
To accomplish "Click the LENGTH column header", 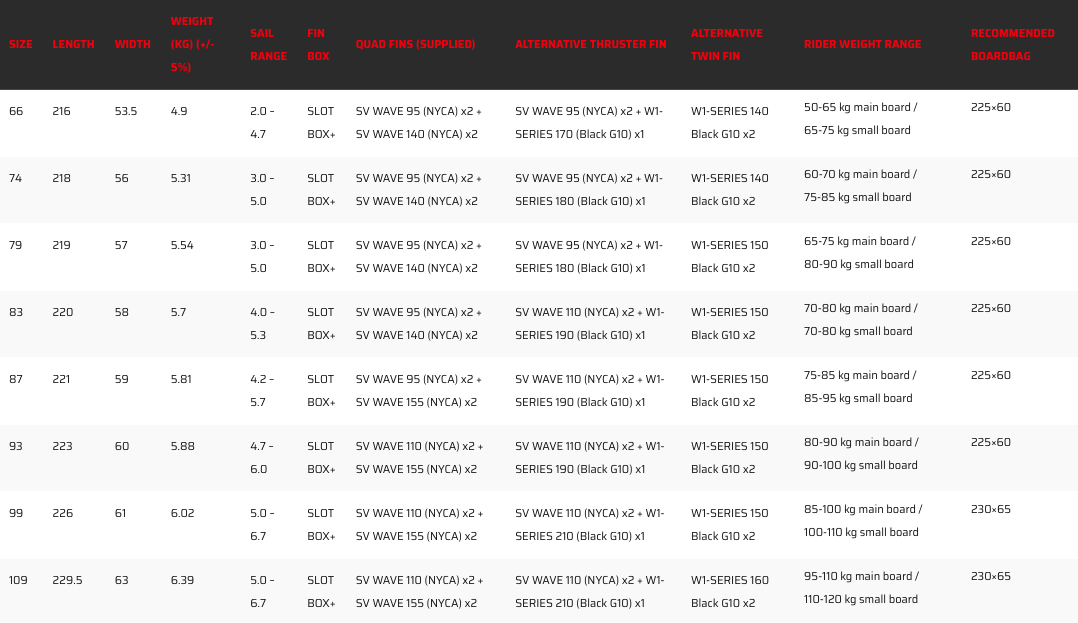I will pyautogui.click(x=74, y=44).
